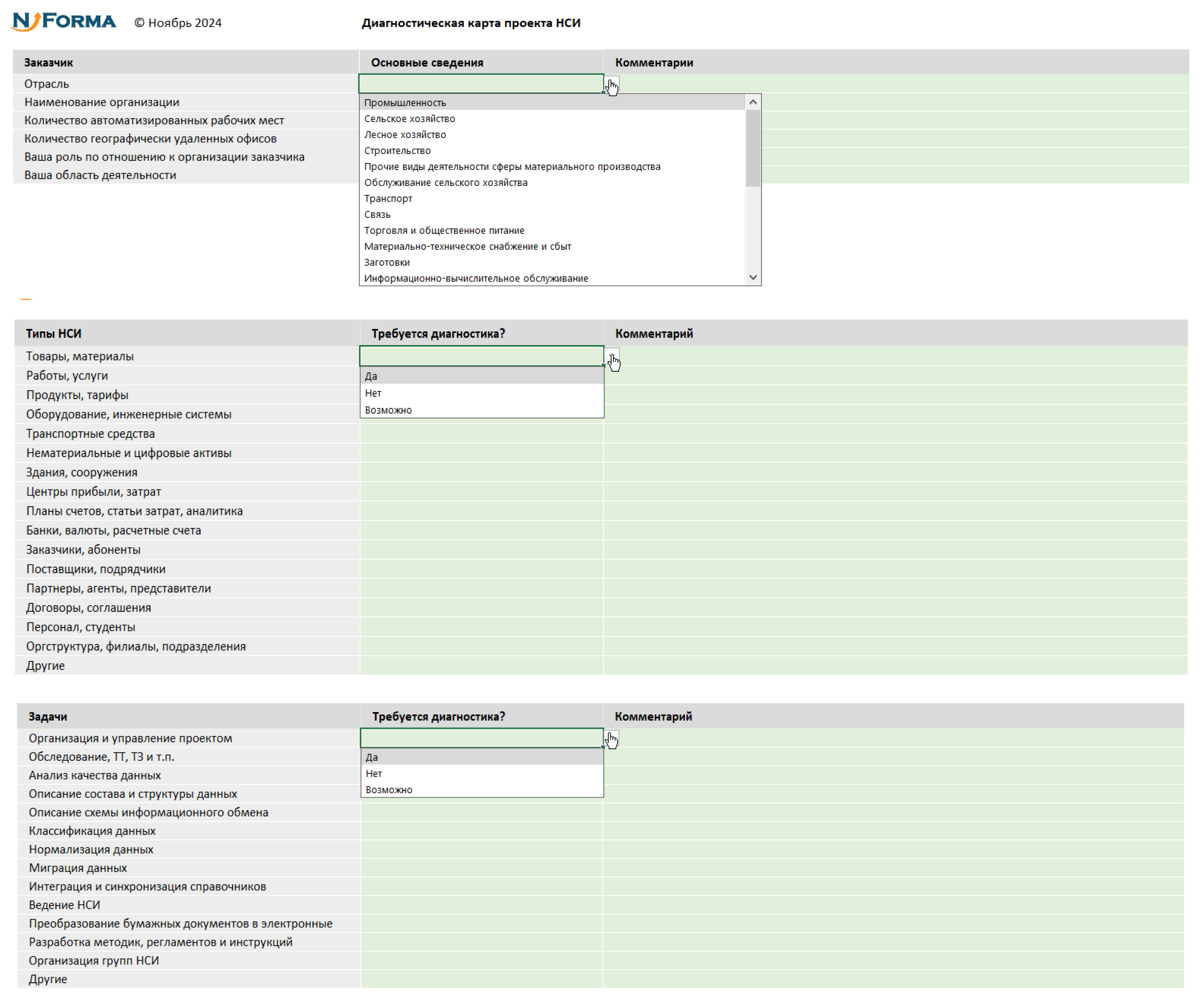Select Сельское хозяйство in the industry list
1204x1002 pixels.
(552, 119)
